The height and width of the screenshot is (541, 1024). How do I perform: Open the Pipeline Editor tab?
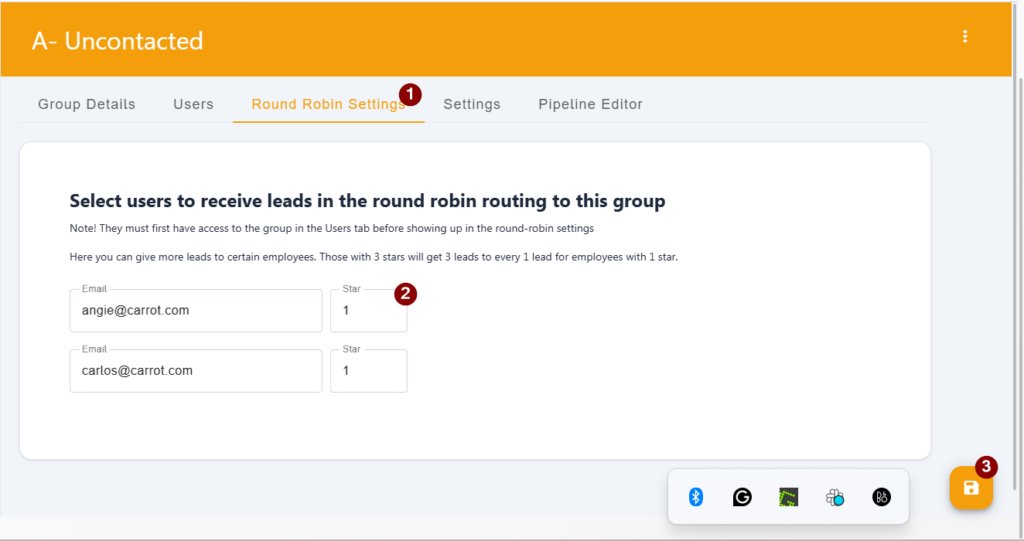pyautogui.click(x=590, y=104)
